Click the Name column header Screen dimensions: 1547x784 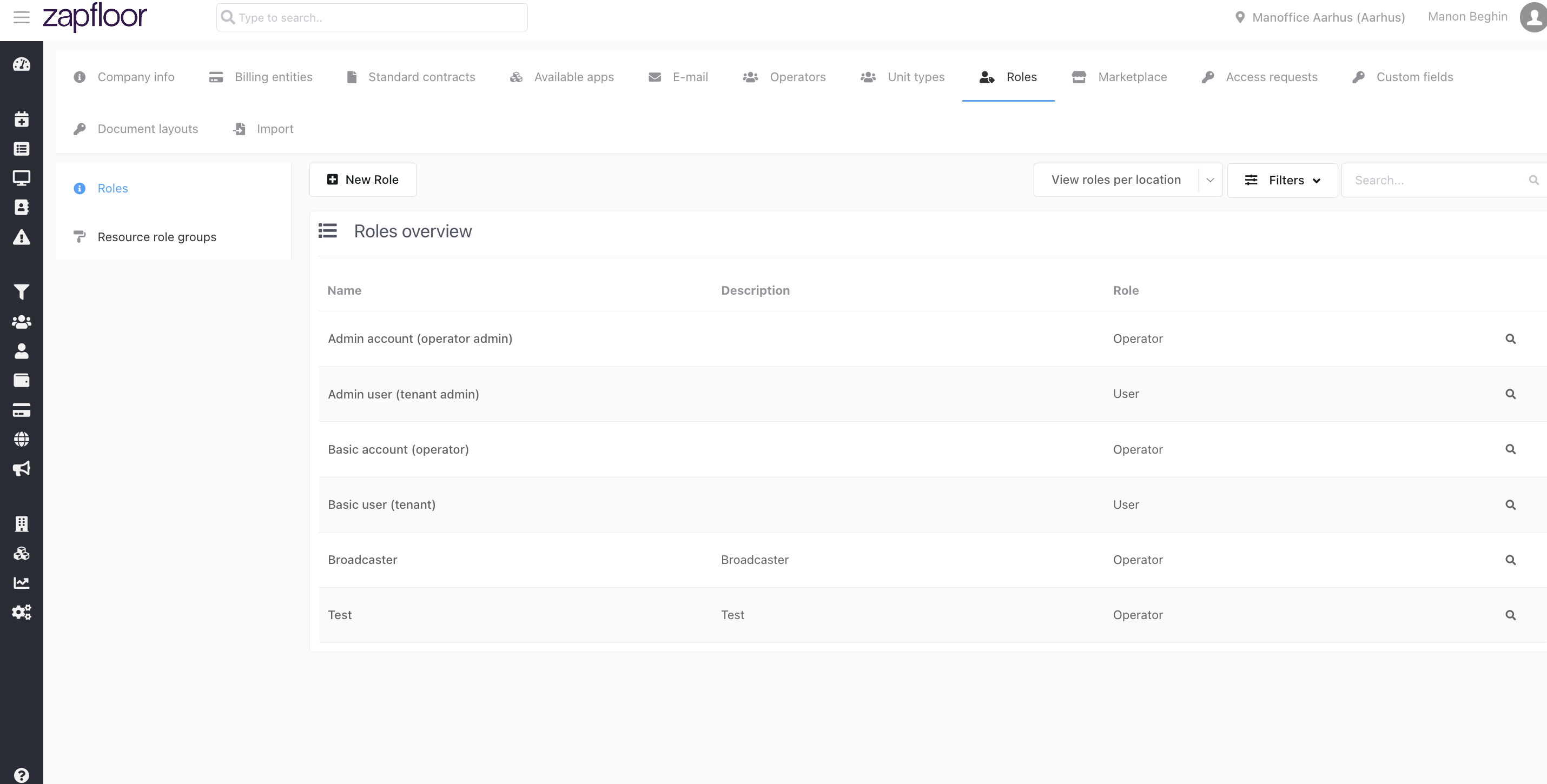[345, 290]
